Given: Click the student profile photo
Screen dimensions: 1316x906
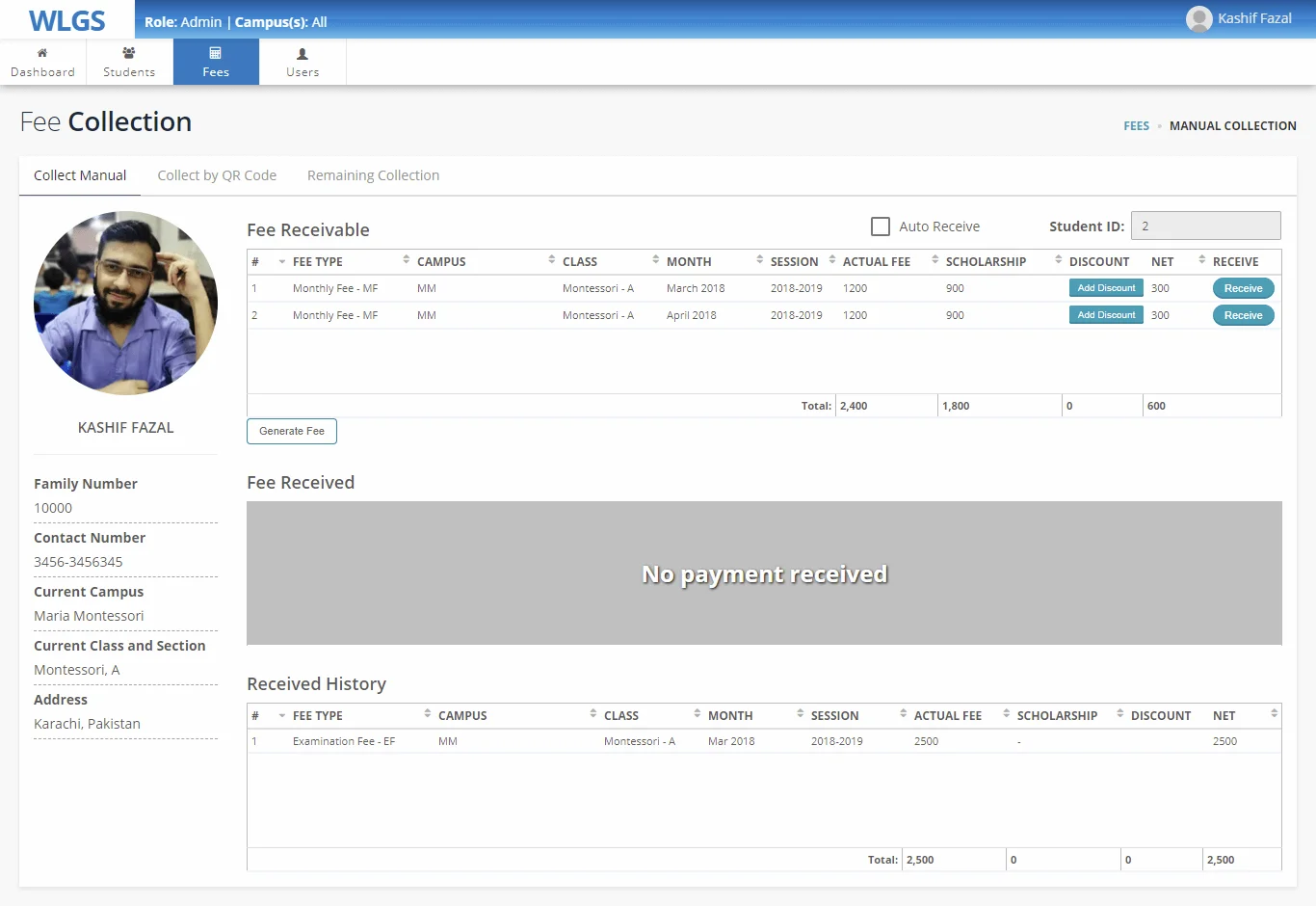Looking at the screenshot, I should pos(125,303).
